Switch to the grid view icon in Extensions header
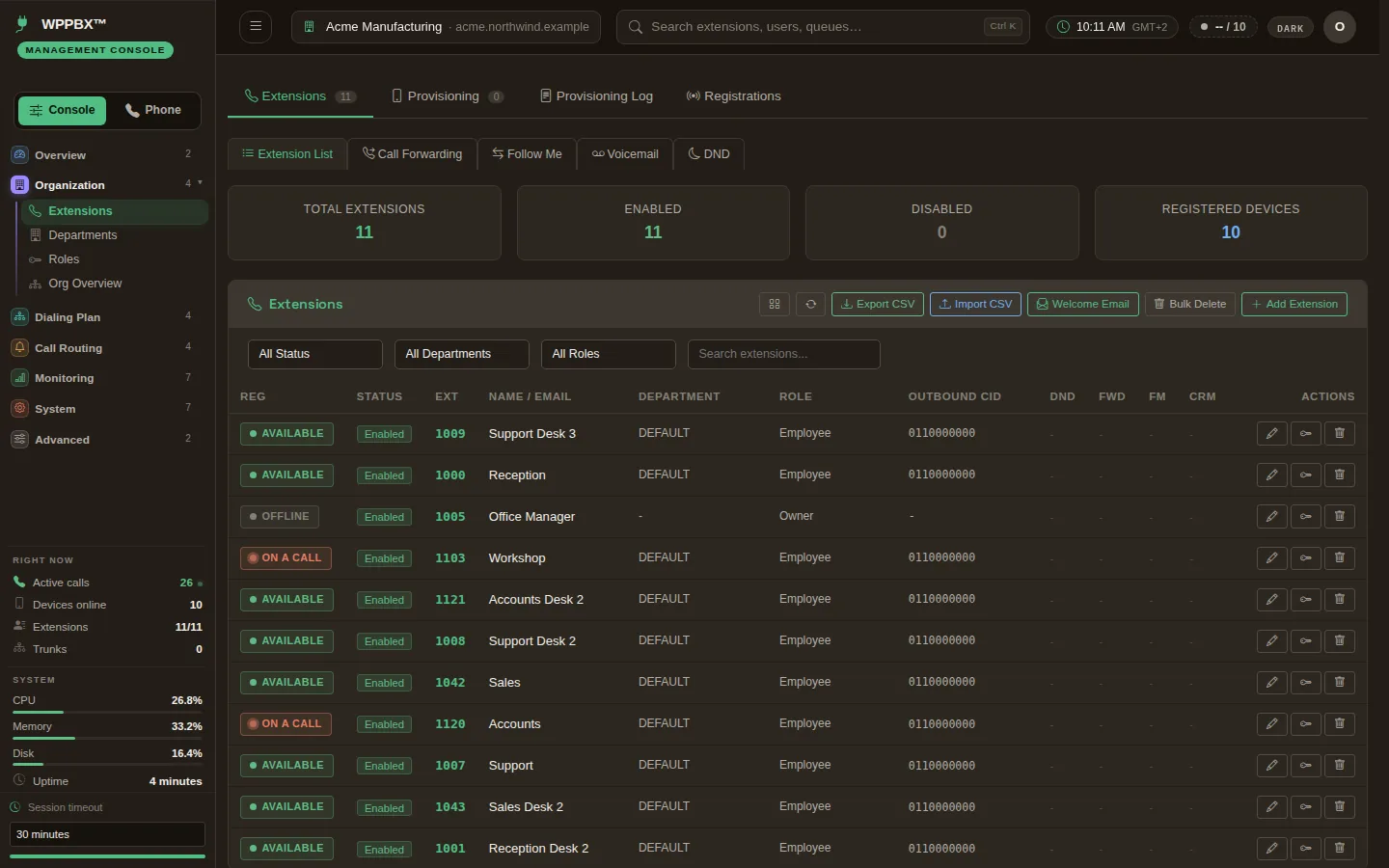 (x=775, y=304)
